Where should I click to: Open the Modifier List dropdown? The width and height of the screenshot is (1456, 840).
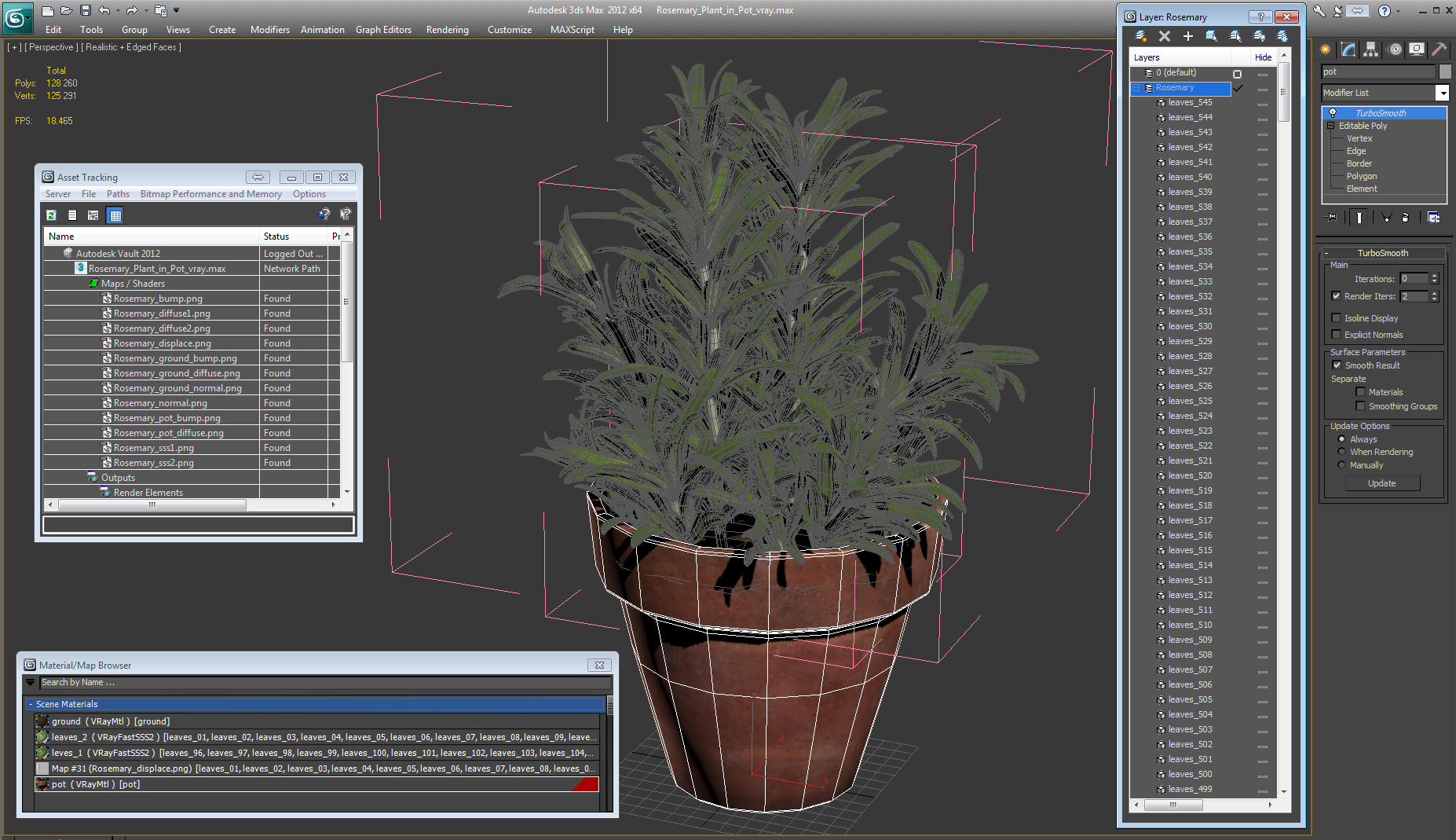(1442, 93)
